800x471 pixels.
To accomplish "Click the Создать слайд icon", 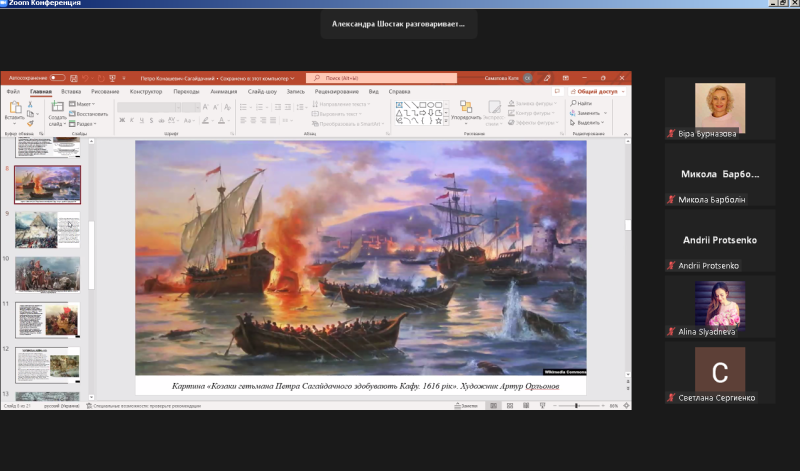I will point(57,107).
